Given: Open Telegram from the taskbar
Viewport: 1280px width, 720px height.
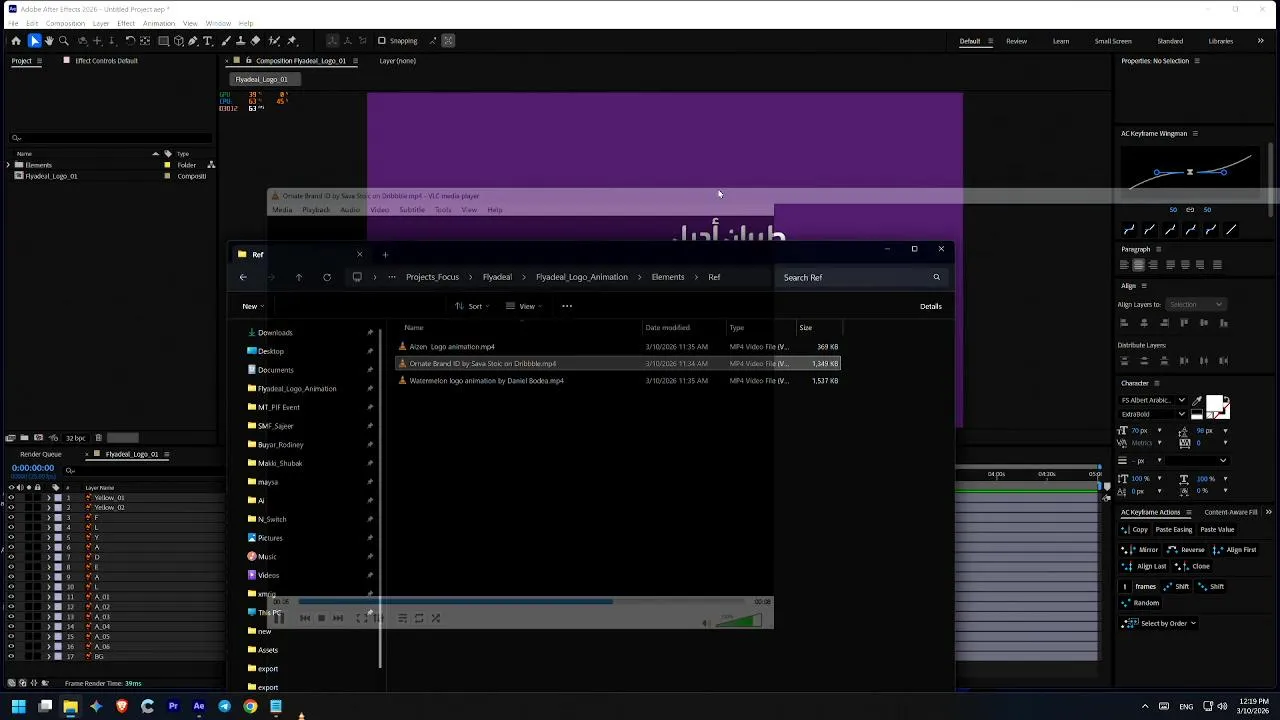Looking at the screenshot, I should [x=224, y=707].
